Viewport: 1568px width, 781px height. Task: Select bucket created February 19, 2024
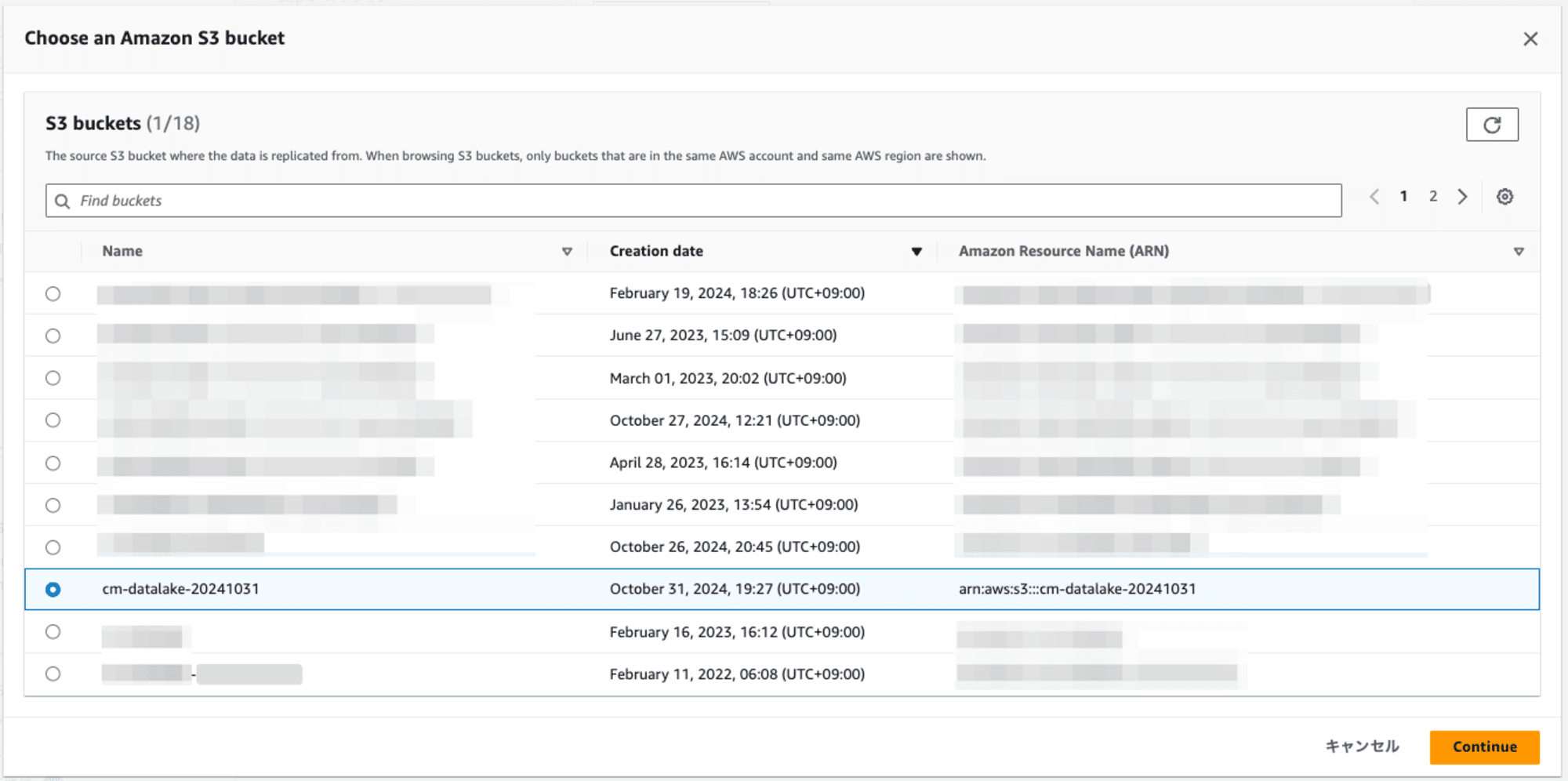53,294
